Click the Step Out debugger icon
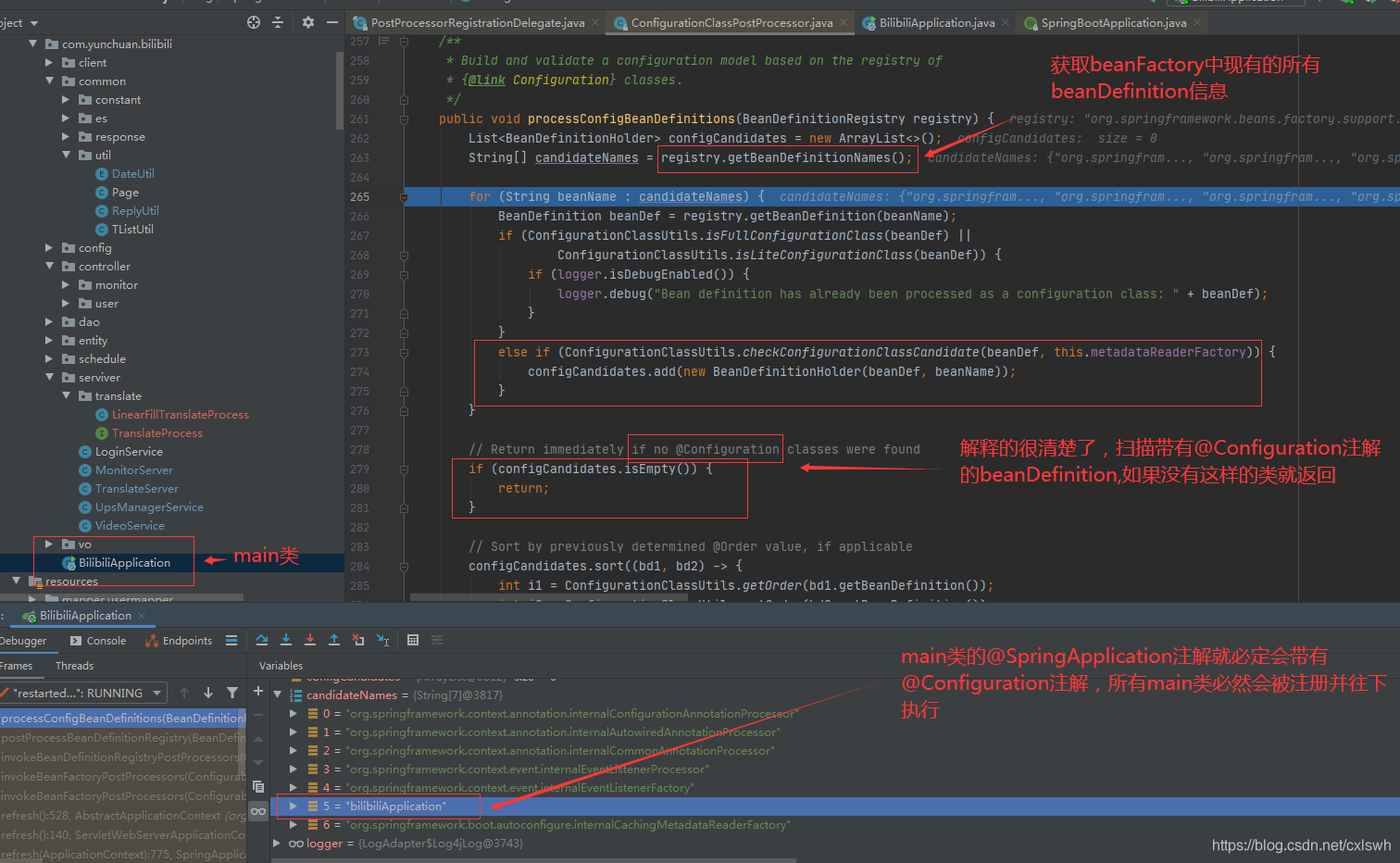1400x863 pixels. (334, 640)
